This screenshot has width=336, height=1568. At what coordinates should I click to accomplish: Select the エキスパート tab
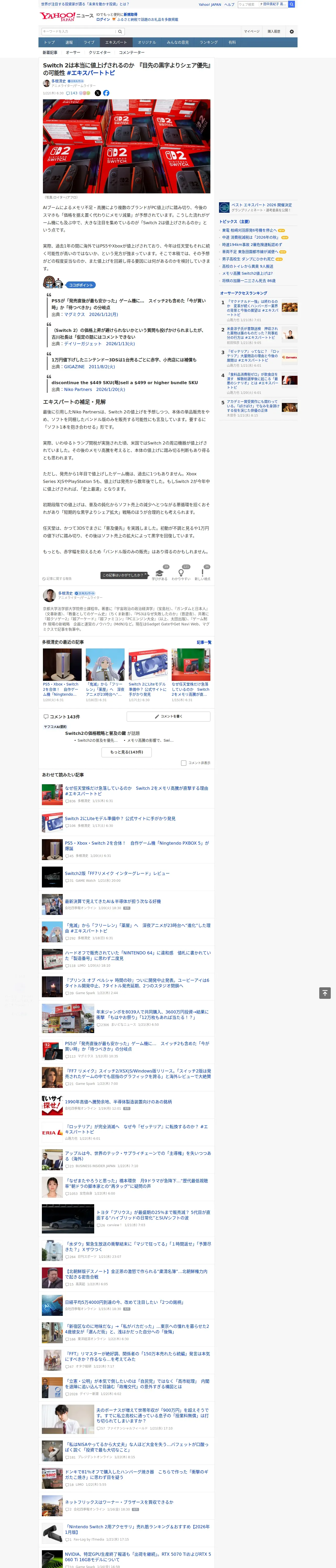(116, 43)
